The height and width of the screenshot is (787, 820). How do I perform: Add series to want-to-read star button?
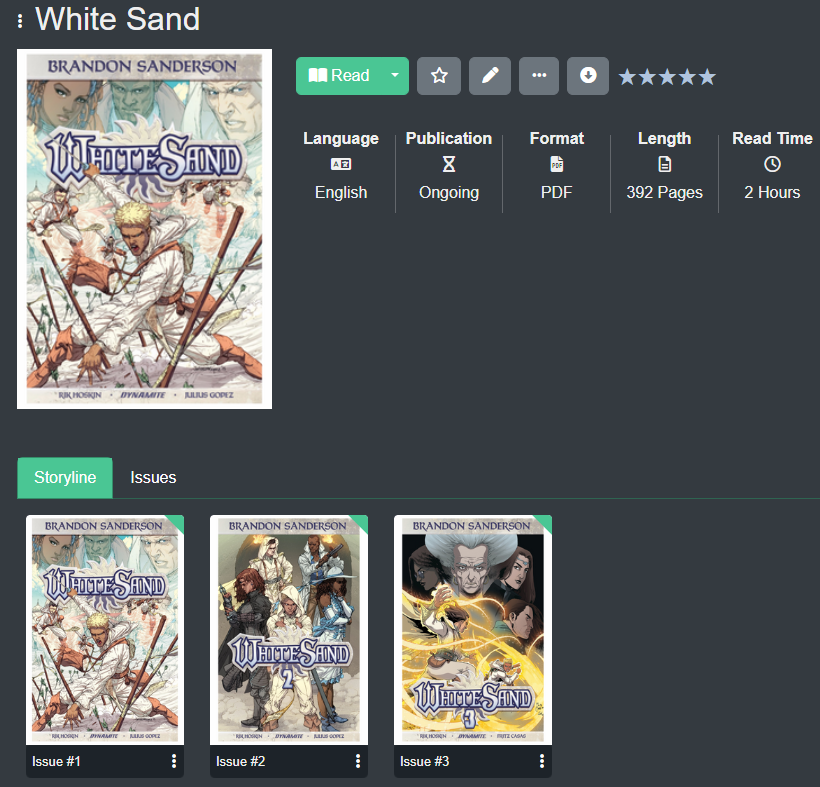point(439,76)
